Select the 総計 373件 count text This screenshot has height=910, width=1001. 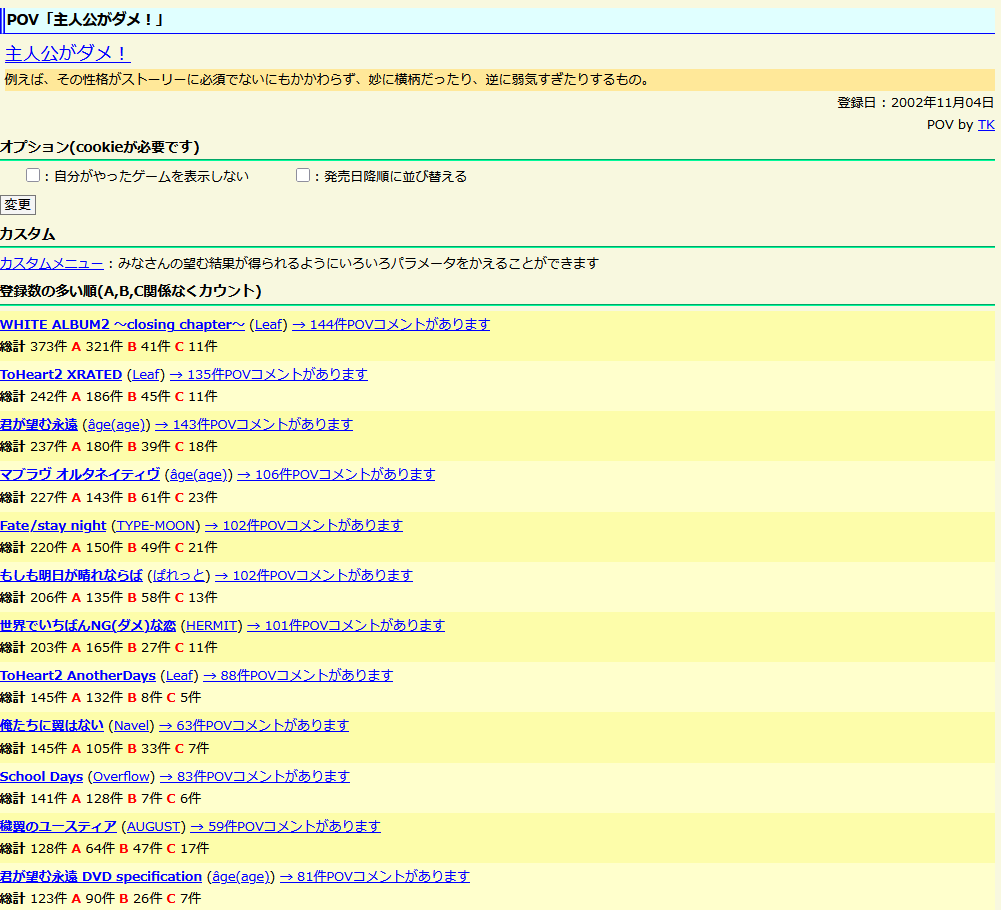pos(33,346)
